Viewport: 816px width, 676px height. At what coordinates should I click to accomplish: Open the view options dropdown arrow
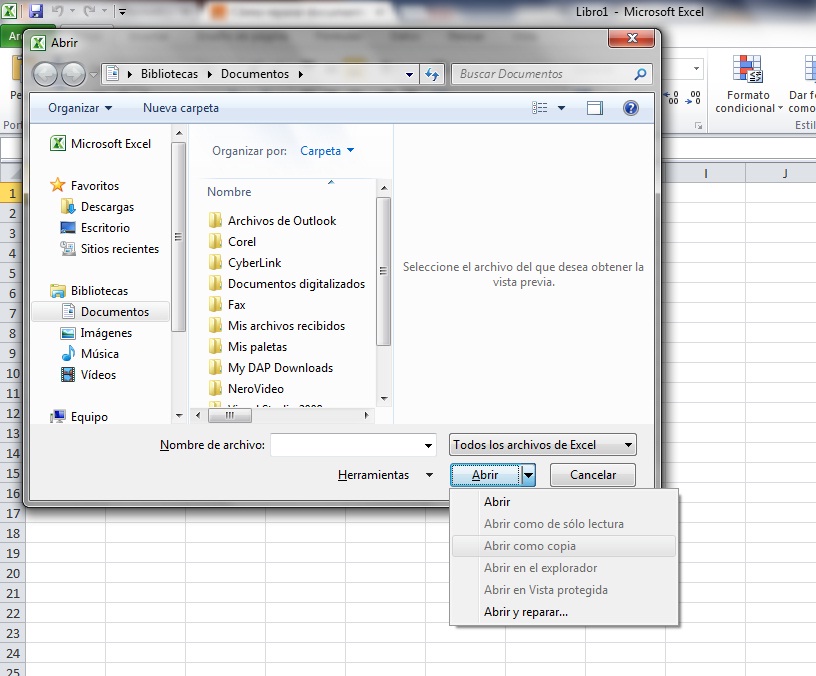pyautogui.click(x=562, y=108)
